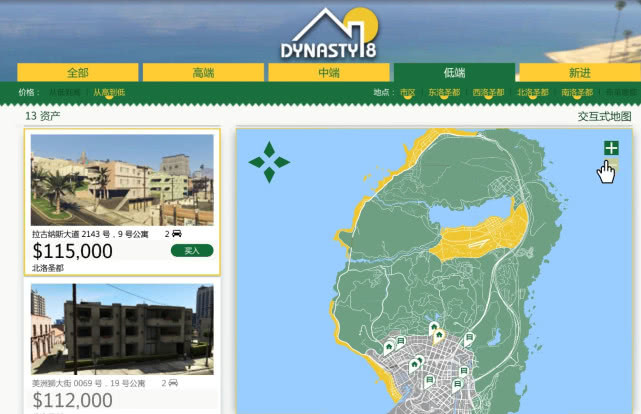Click the car icon on the $115,000 listing
The image size is (641, 414).
click(x=177, y=233)
